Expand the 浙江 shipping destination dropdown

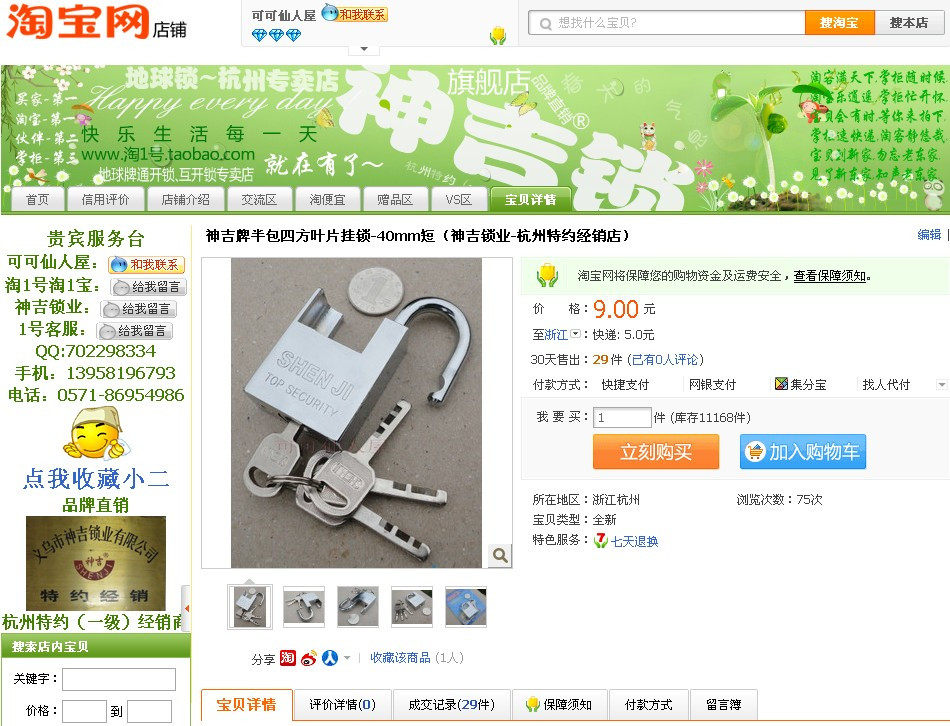coord(576,334)
